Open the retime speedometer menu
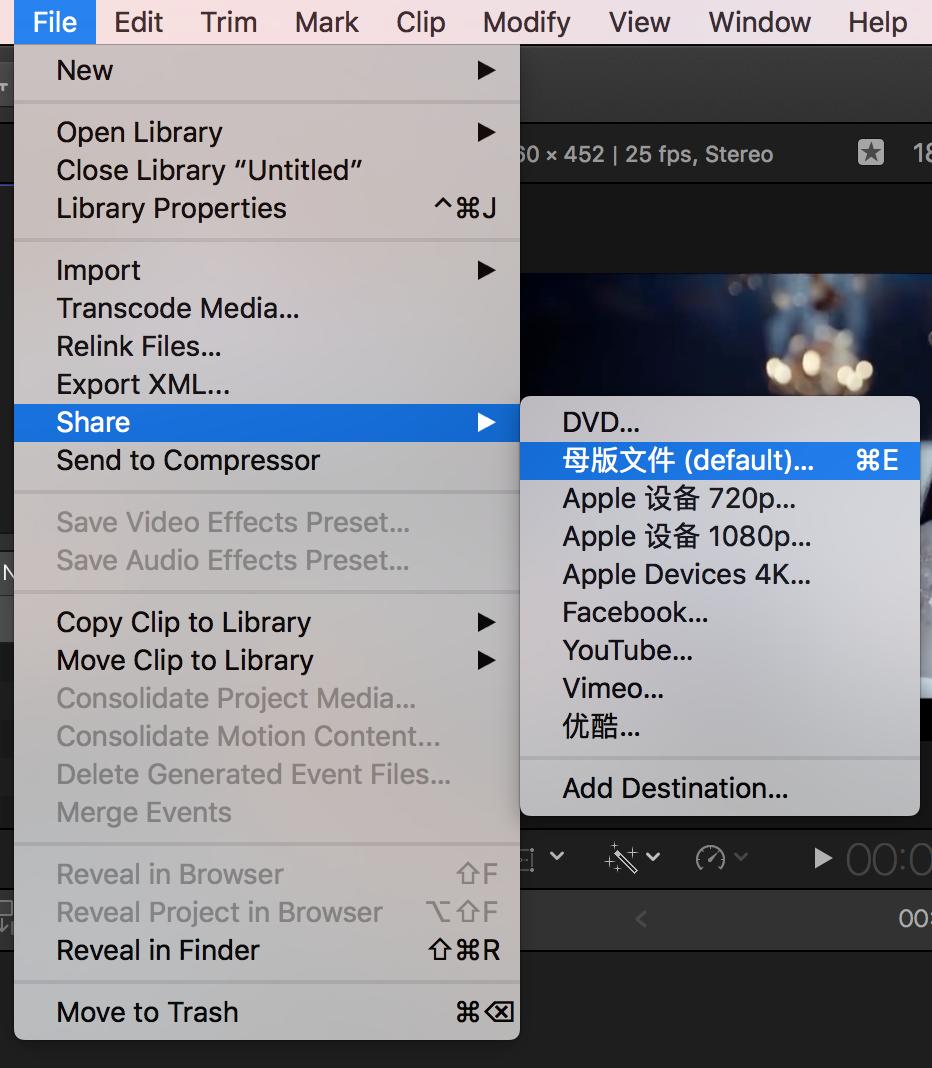 pyautogui.click(x=710, y=858)
